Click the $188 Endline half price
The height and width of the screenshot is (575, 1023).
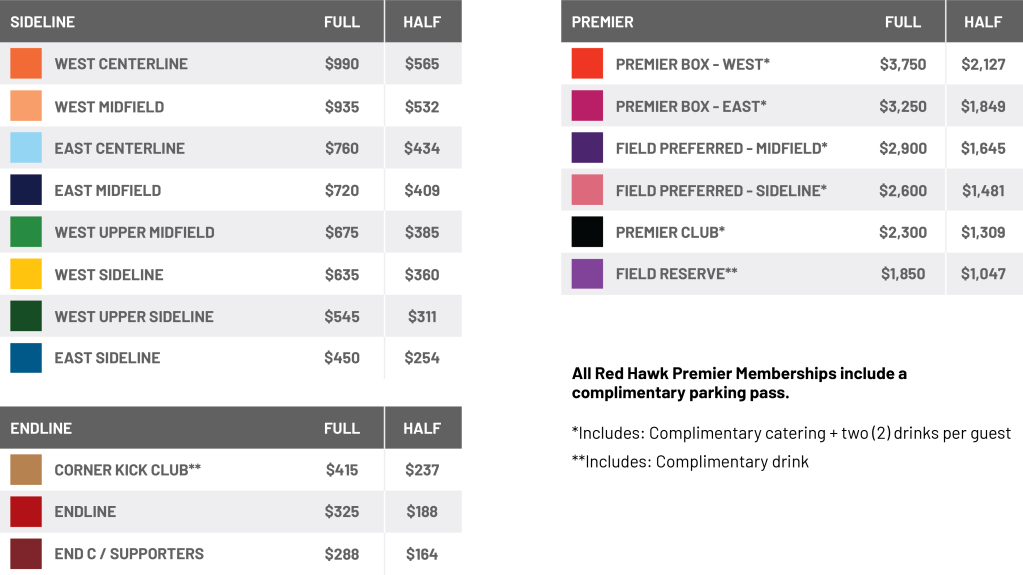pos(422,511)
